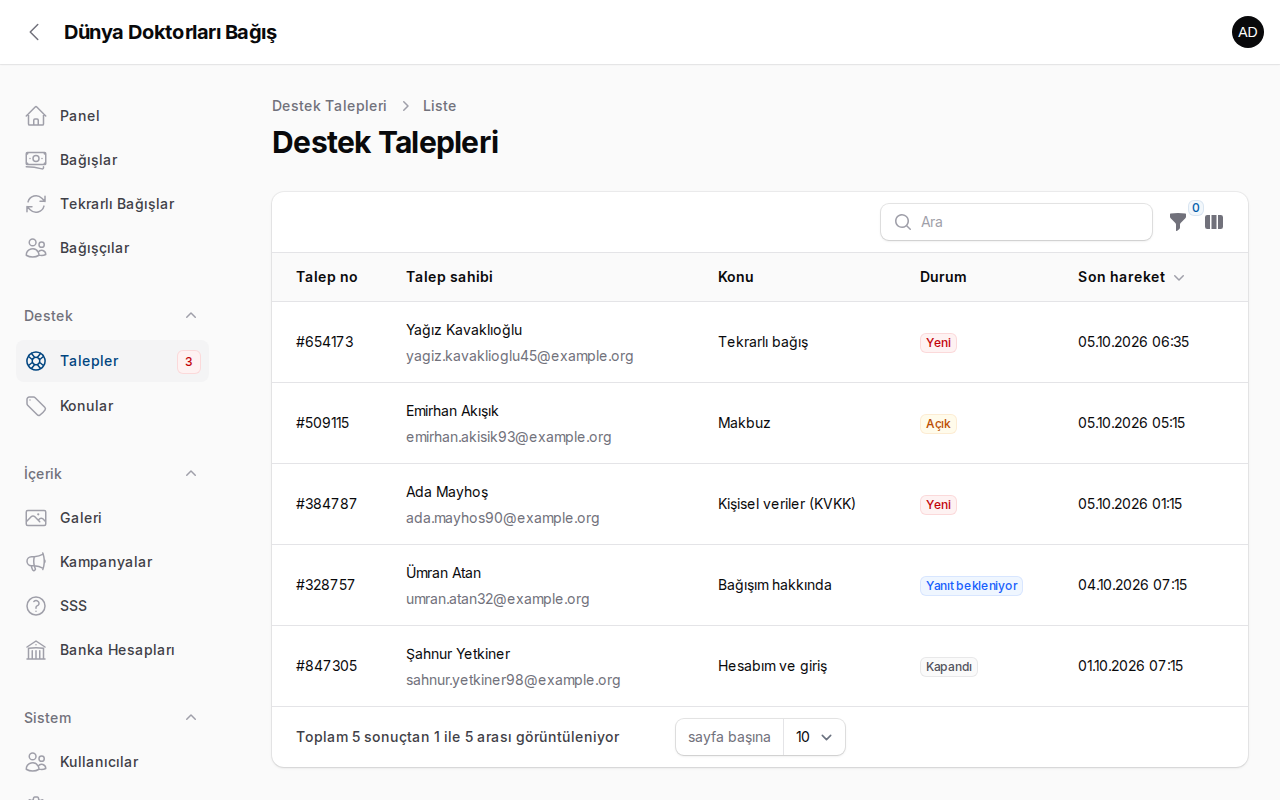Click the Hesabım ve giriş subject cell

tap(772, 666)
